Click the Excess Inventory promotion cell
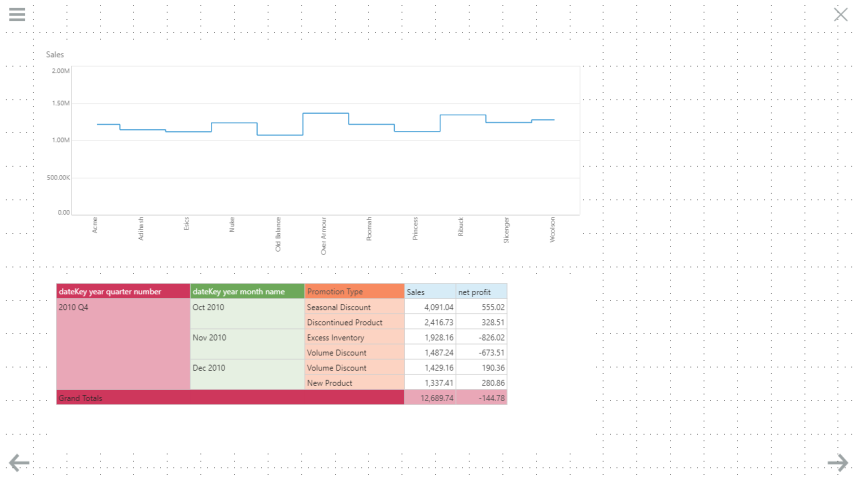The width and height of the screenshot is (858, 478). 336,338
